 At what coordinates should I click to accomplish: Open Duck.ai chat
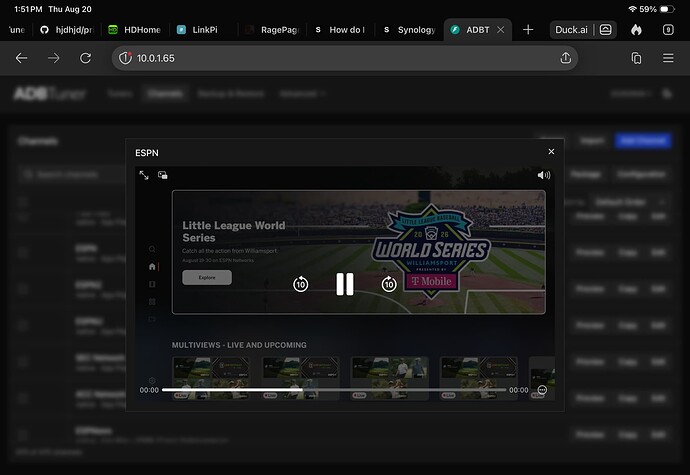coord(571,29)
